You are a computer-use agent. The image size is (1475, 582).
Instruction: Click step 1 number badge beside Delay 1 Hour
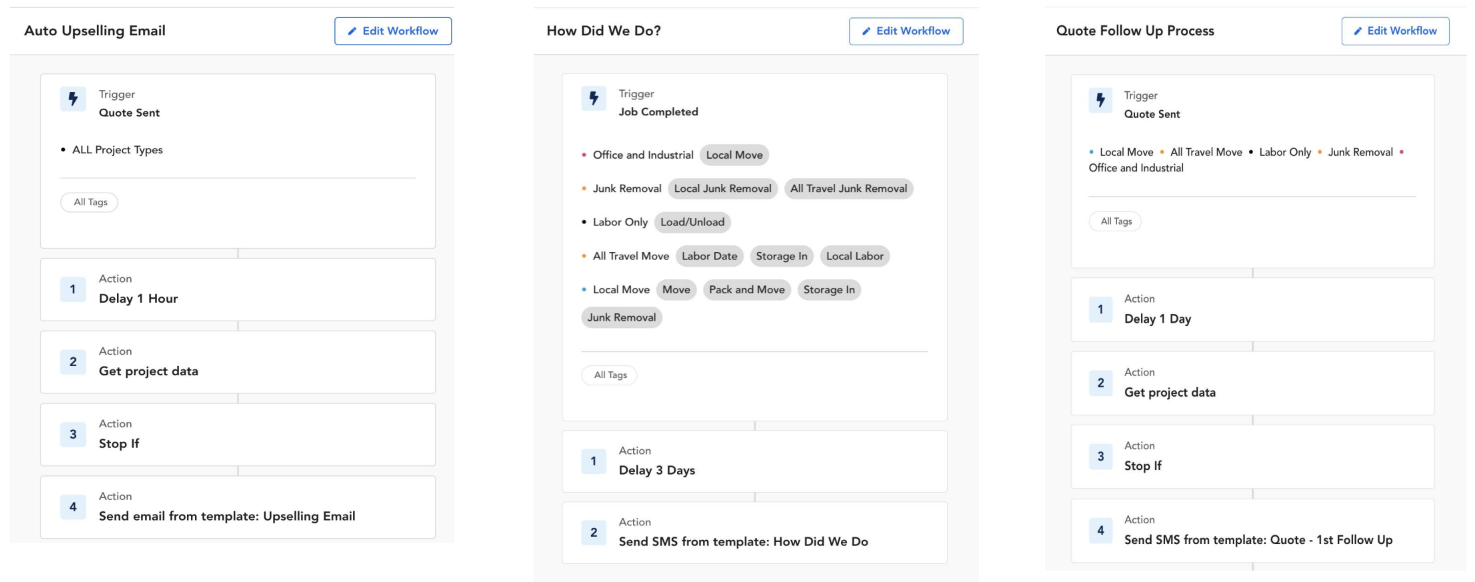[x=72, y=289]
